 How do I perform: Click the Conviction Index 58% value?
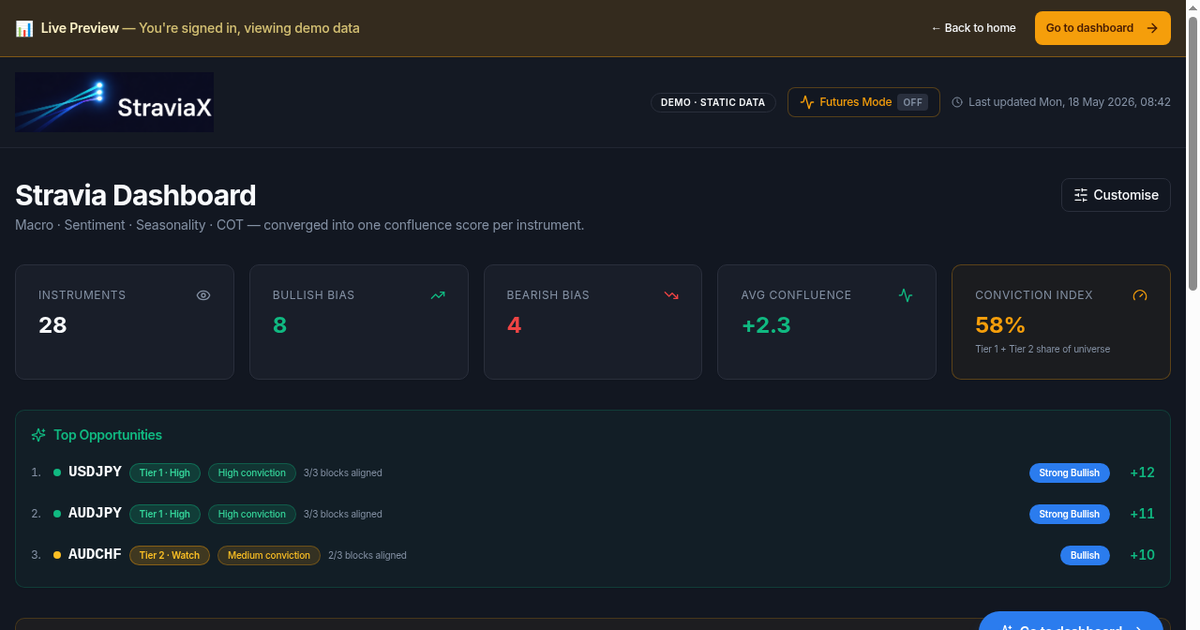(1000, 325)
